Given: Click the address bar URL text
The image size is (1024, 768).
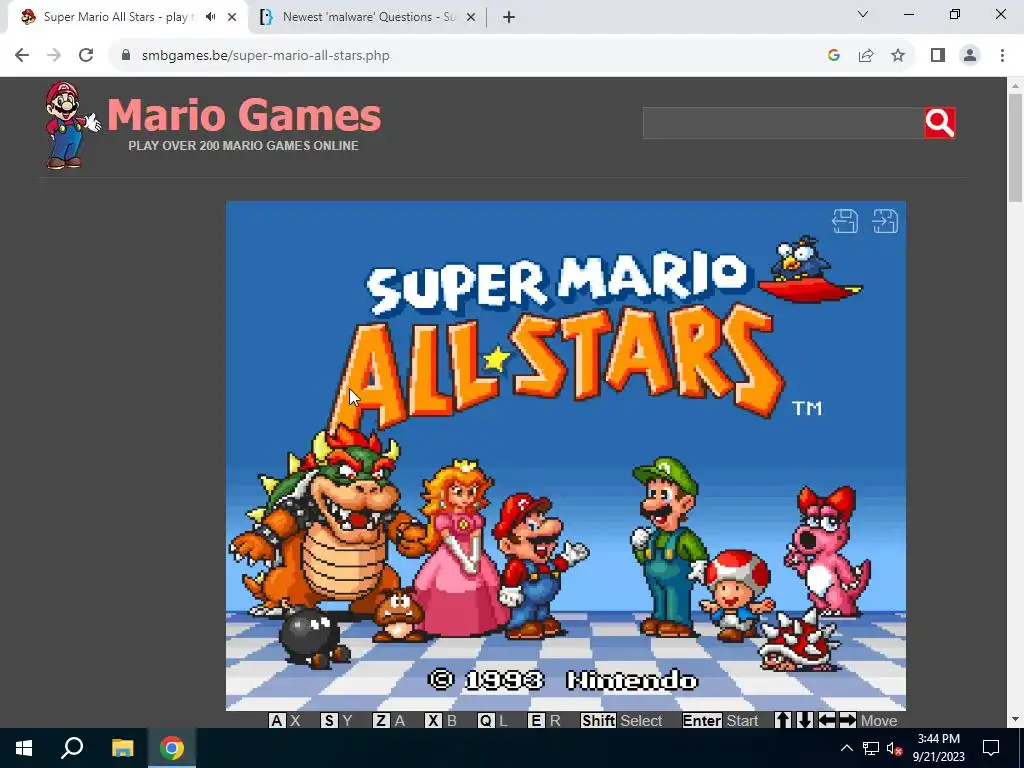Looking at the screenshot, I should coord(265,56).
